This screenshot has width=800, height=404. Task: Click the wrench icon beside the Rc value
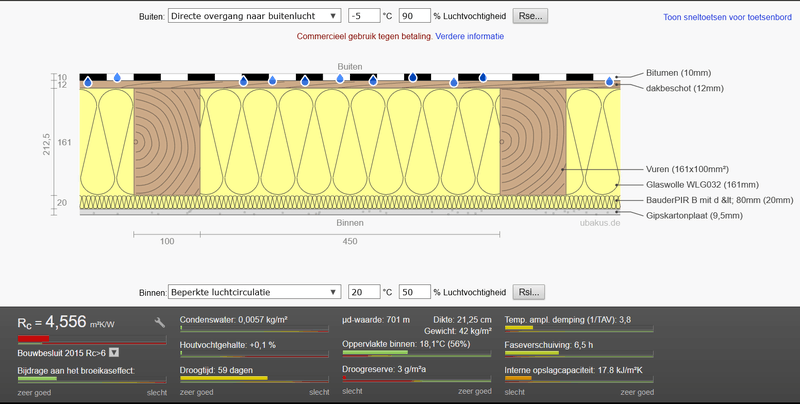[160, 322]
